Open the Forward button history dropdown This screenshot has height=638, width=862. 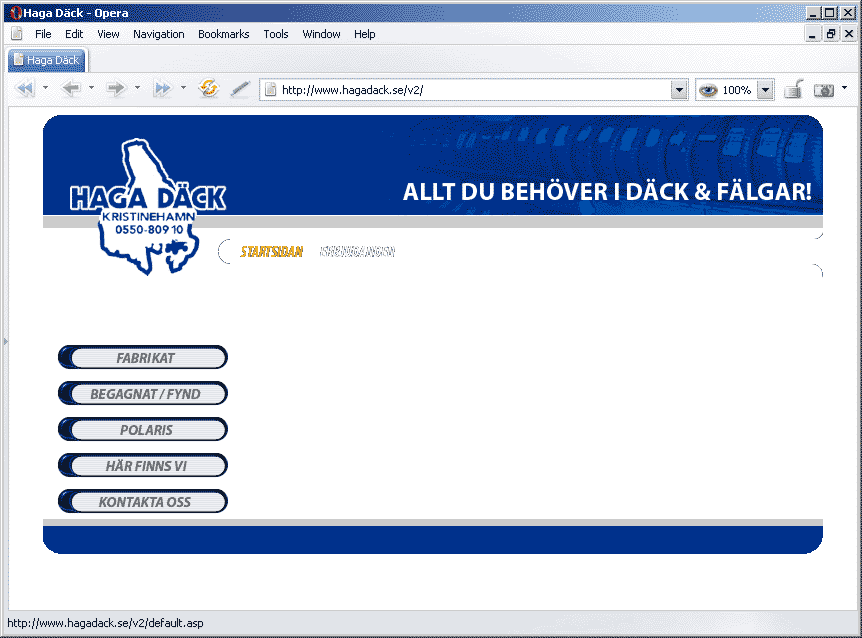[x=137, y=87]
